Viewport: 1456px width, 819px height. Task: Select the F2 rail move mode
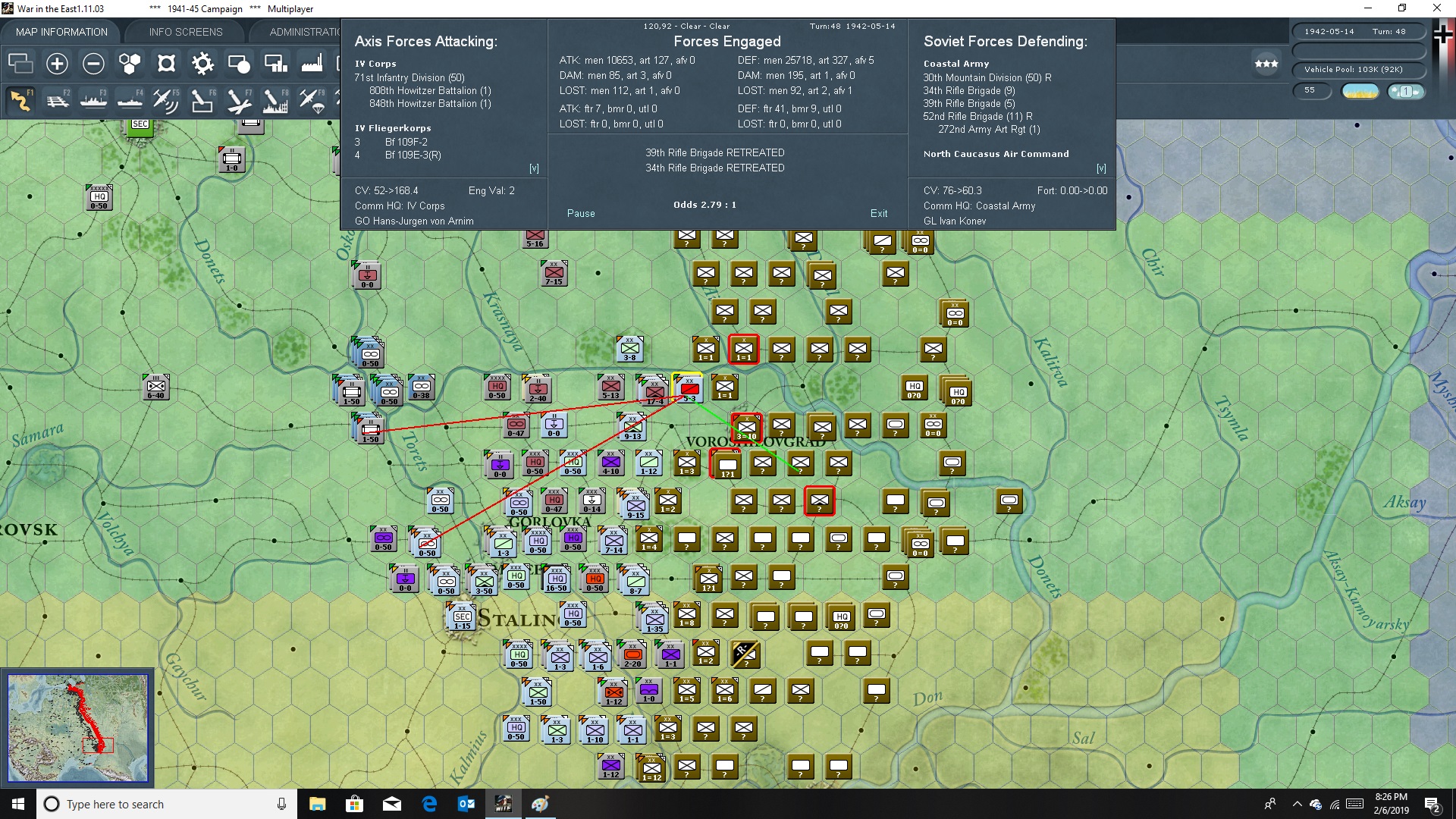[57, 100]
